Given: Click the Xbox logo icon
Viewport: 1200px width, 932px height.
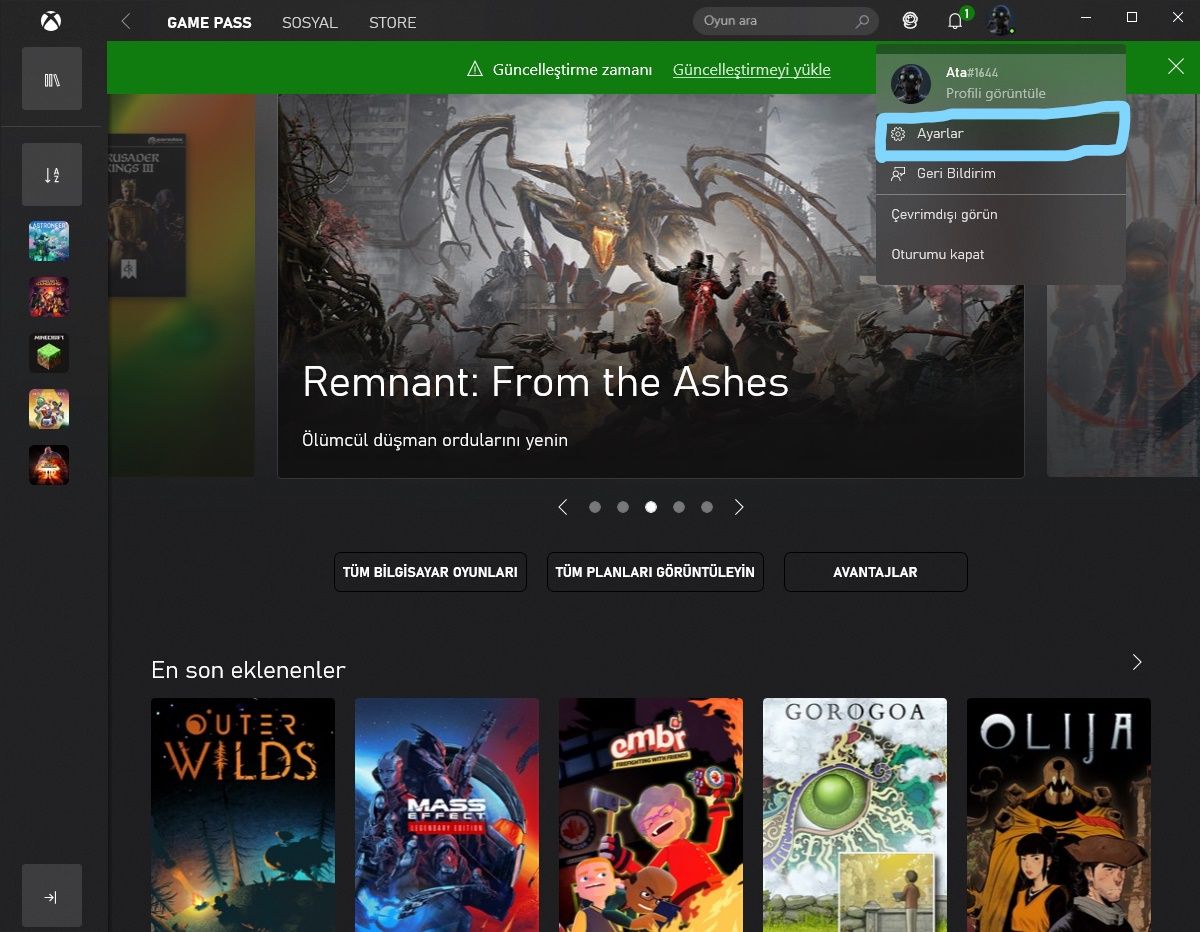Looking at the screenshot, I should click(x=50, y=21).
